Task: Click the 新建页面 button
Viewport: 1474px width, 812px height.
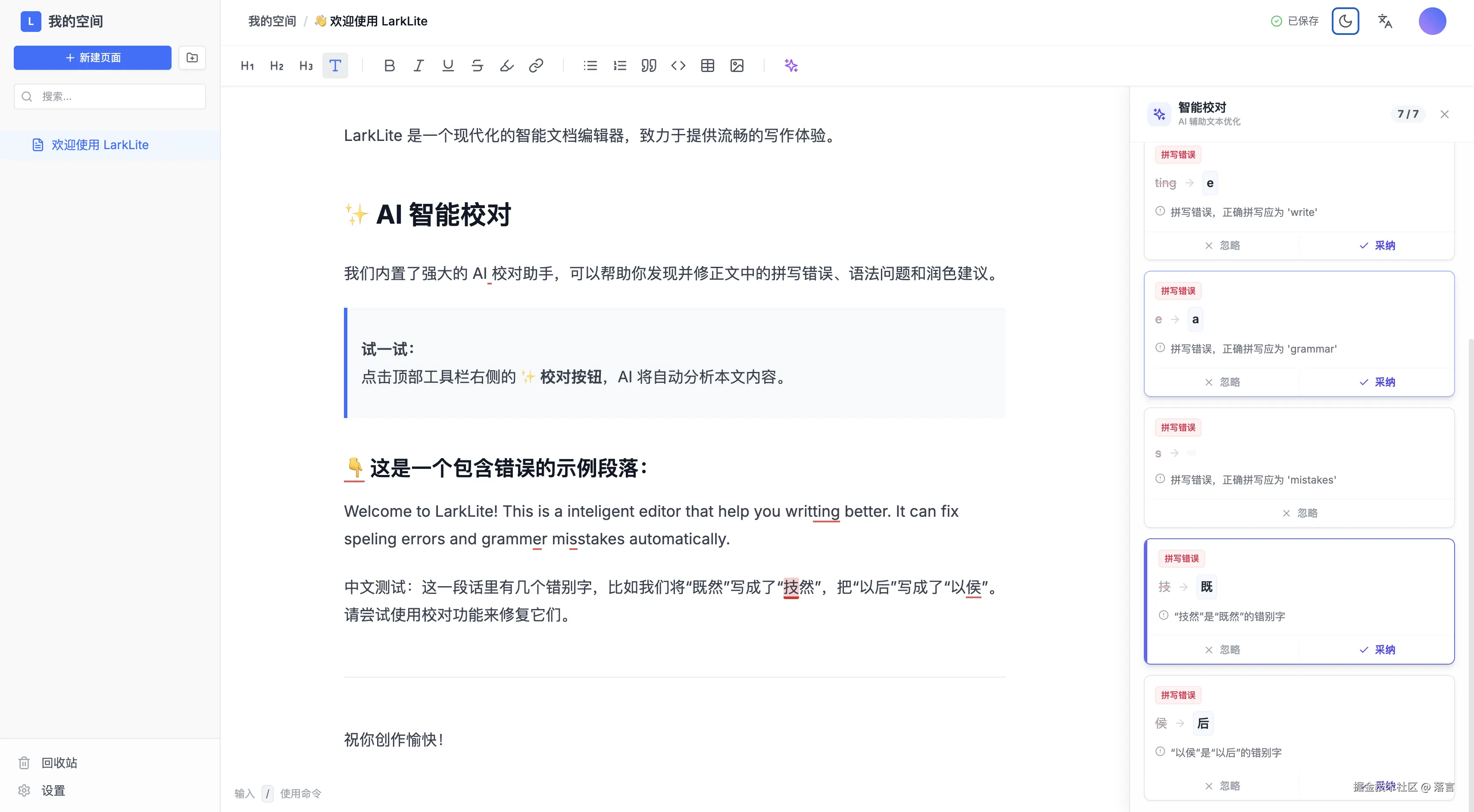Action: coord(92,57)
